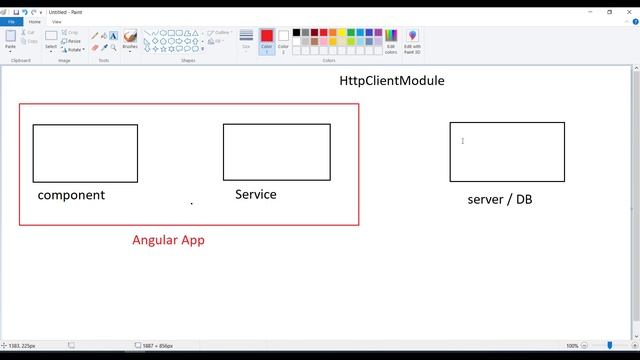Screen dimensions: 640x360
Task: Click the 'component' label on canvas
Action: tap(71, 195)
